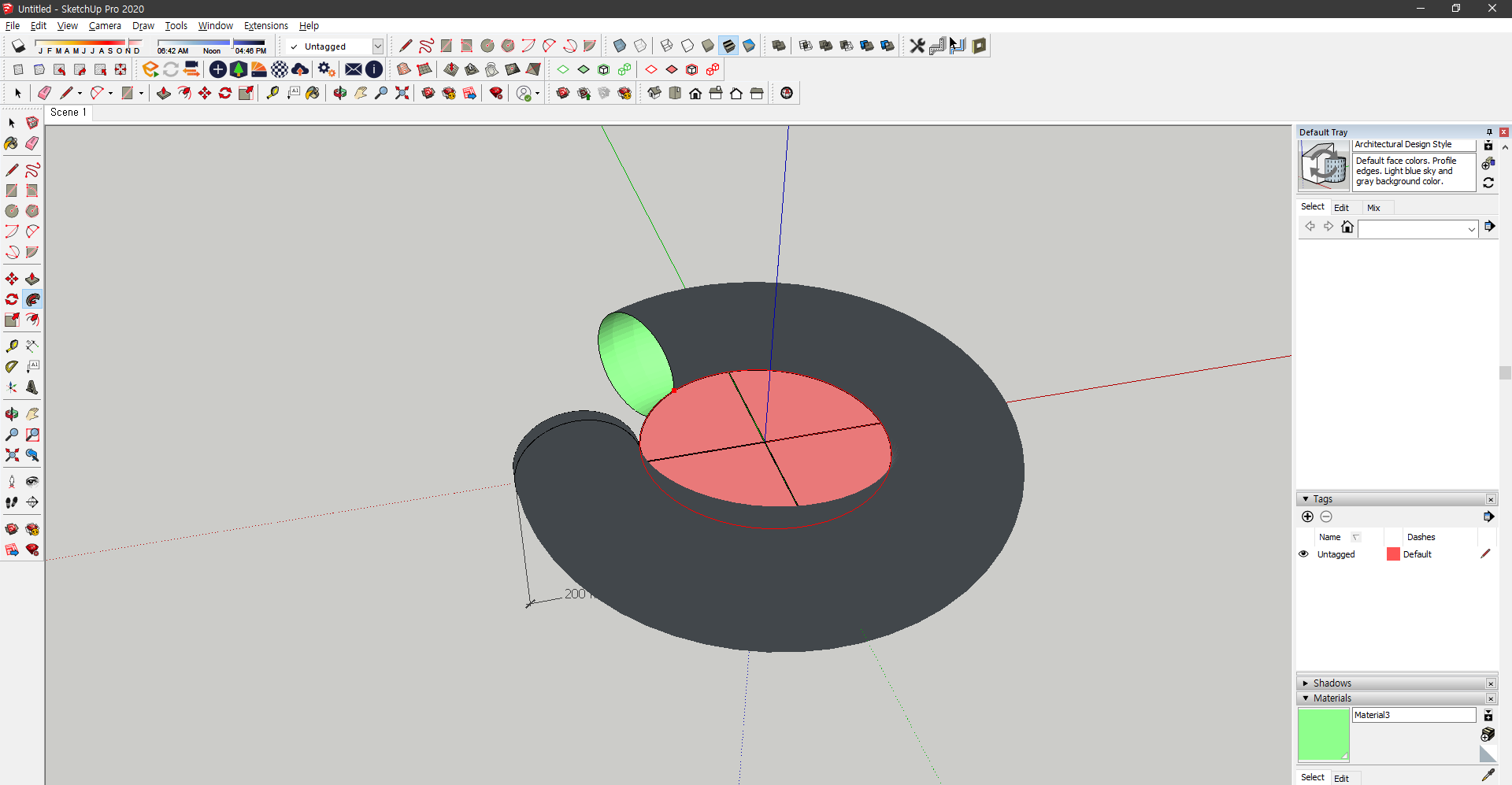This screenshot has width=1512, height=785.
Task: Click the shadow date month slider
Action: [89, 46]
